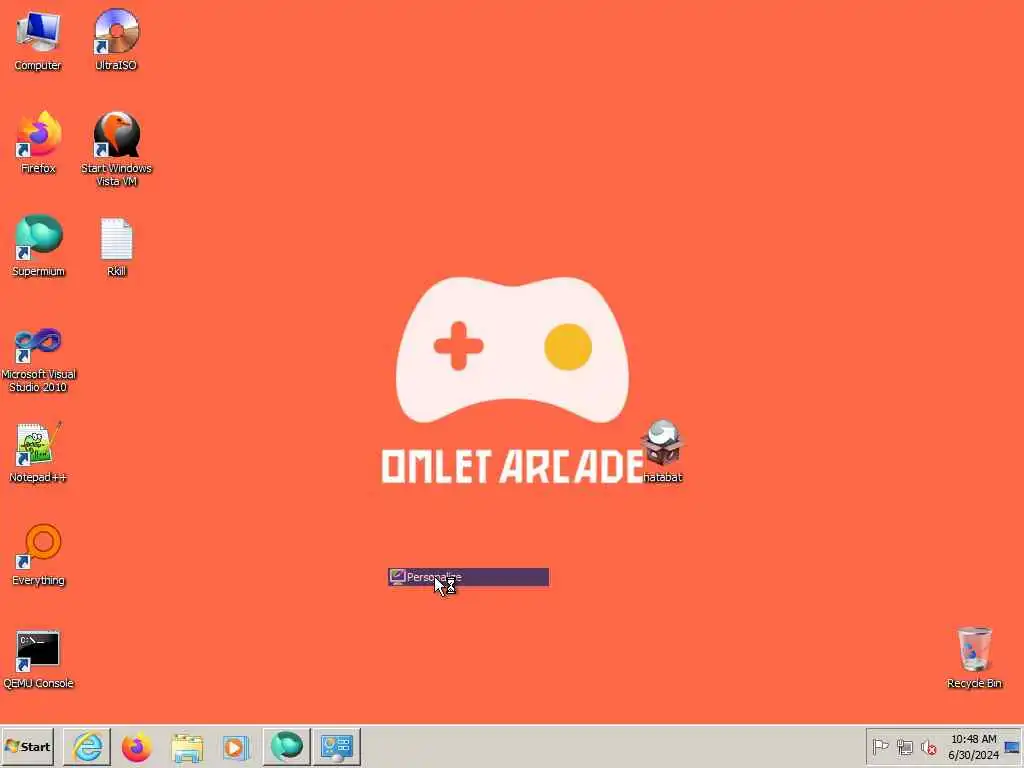Launch Firefox from the taskbar
The image size is (1024, 768).
136,747
